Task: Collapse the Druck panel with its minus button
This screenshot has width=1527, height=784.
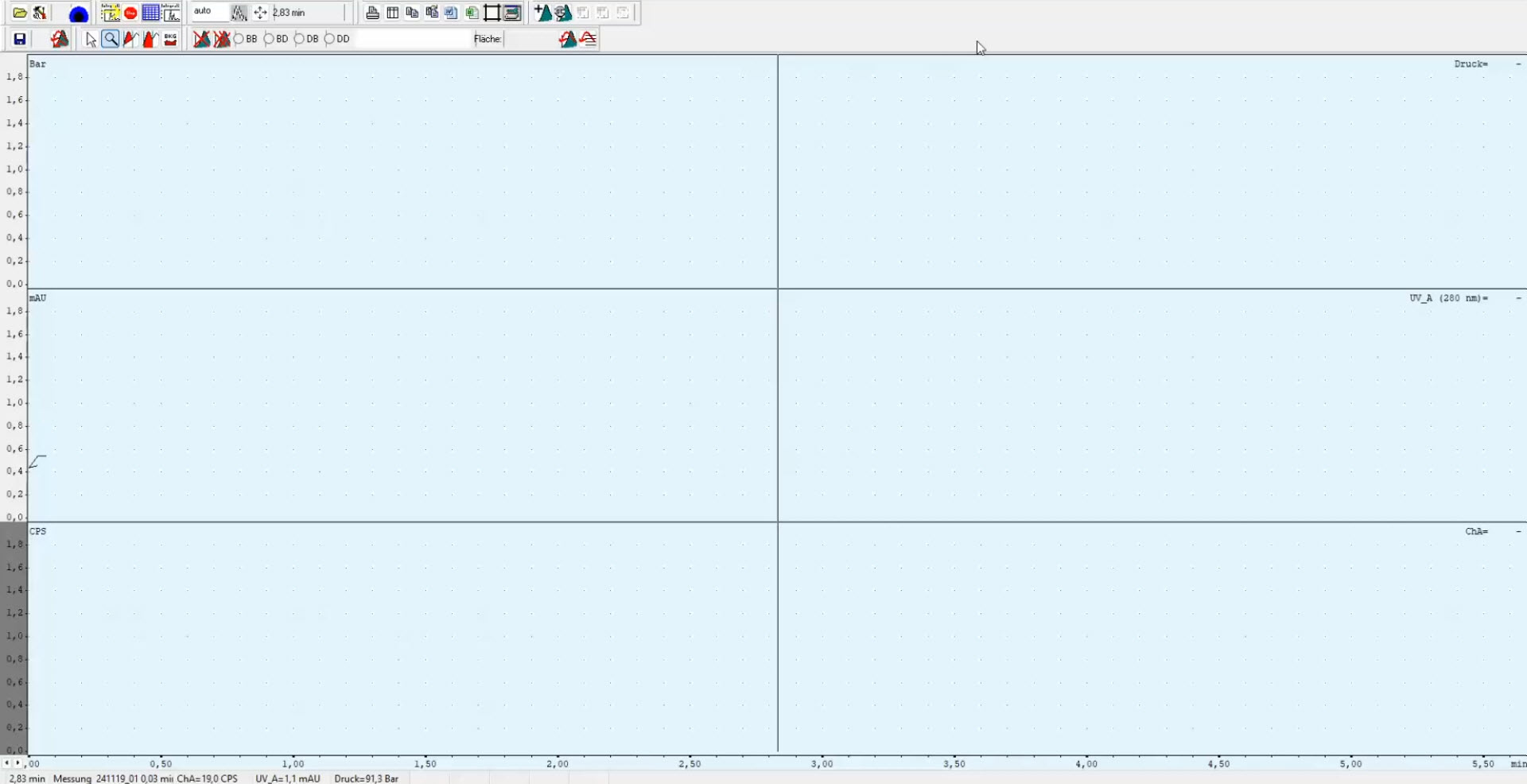Action: pos(1518,64)
